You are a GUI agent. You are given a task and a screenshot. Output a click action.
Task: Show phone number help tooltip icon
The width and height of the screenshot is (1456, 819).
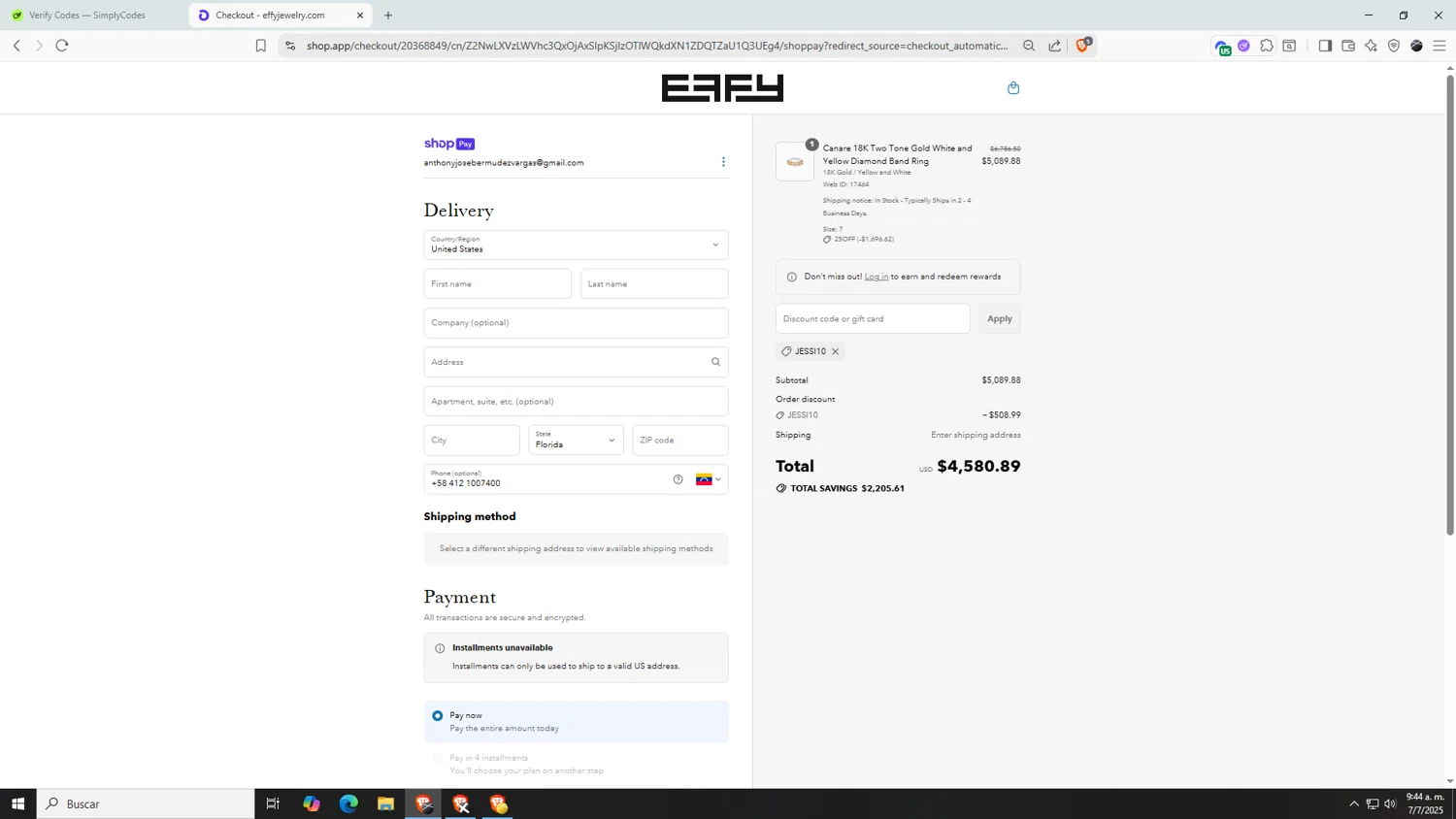678,479
